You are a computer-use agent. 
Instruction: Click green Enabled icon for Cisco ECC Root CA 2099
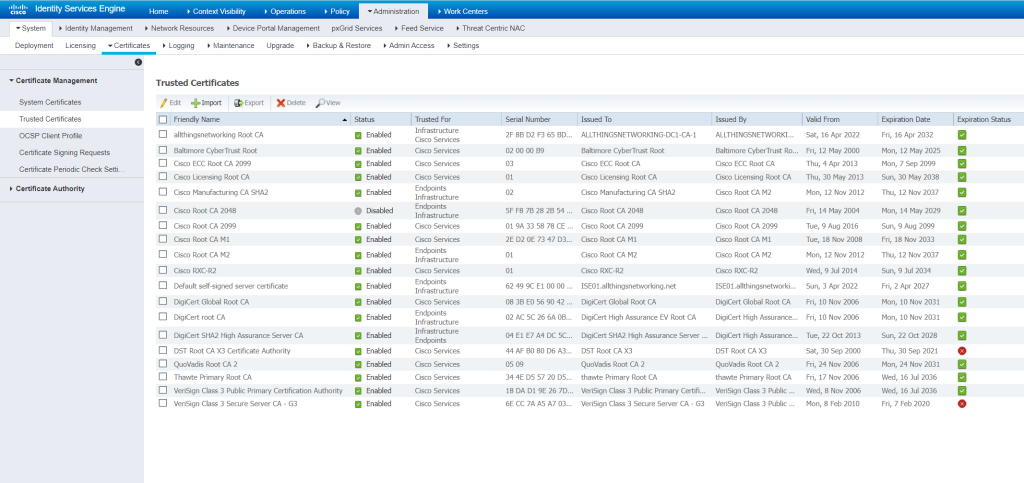point(358,164)
